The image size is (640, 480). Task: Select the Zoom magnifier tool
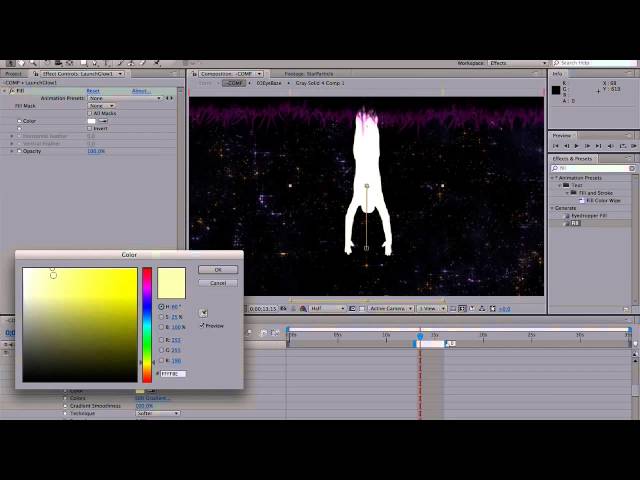[33, 63]
